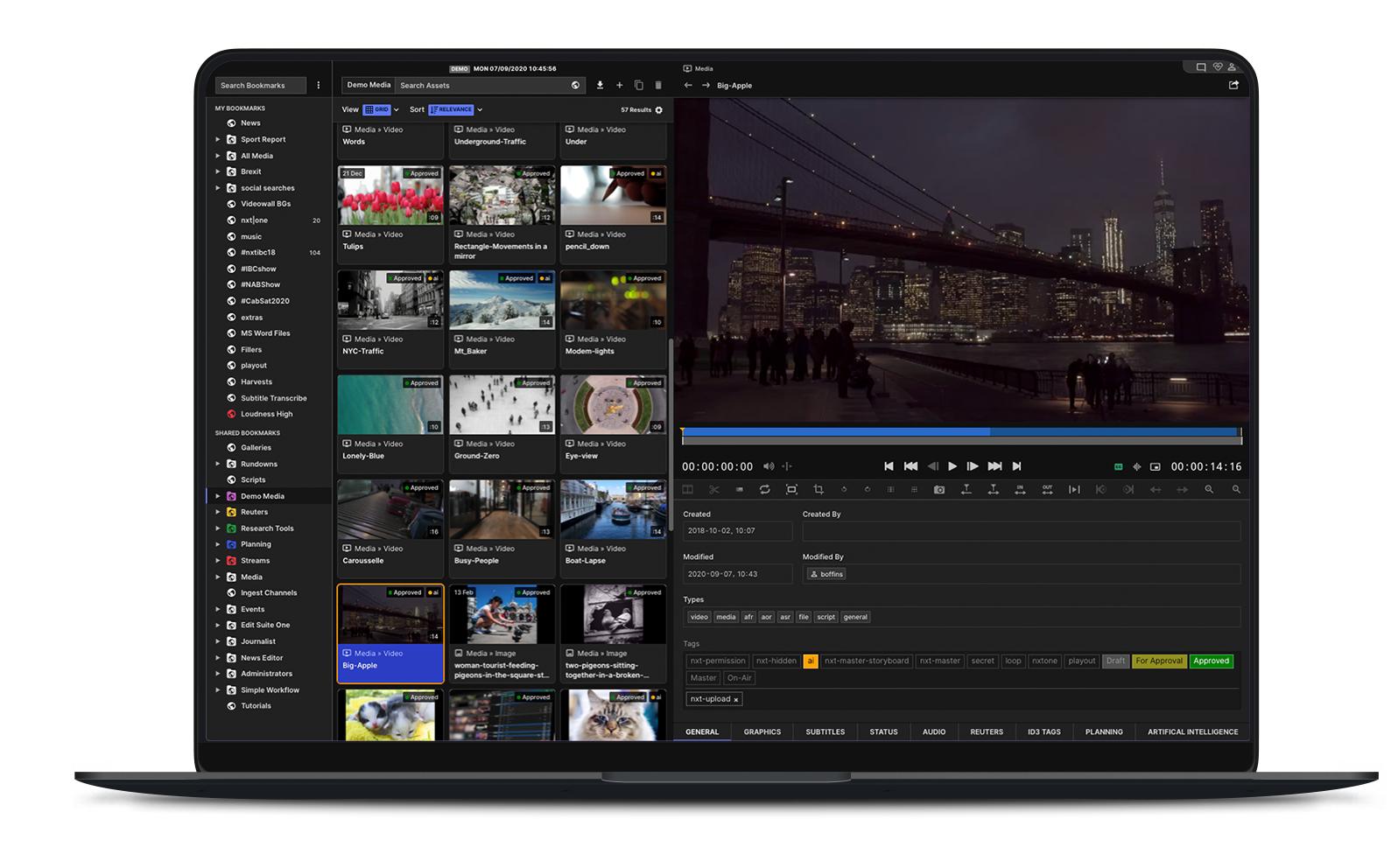Image resolution: width=1398 pixels, height=868 pixels.
Task: Open the user account icon
Action: click(x=1231, y=66)
